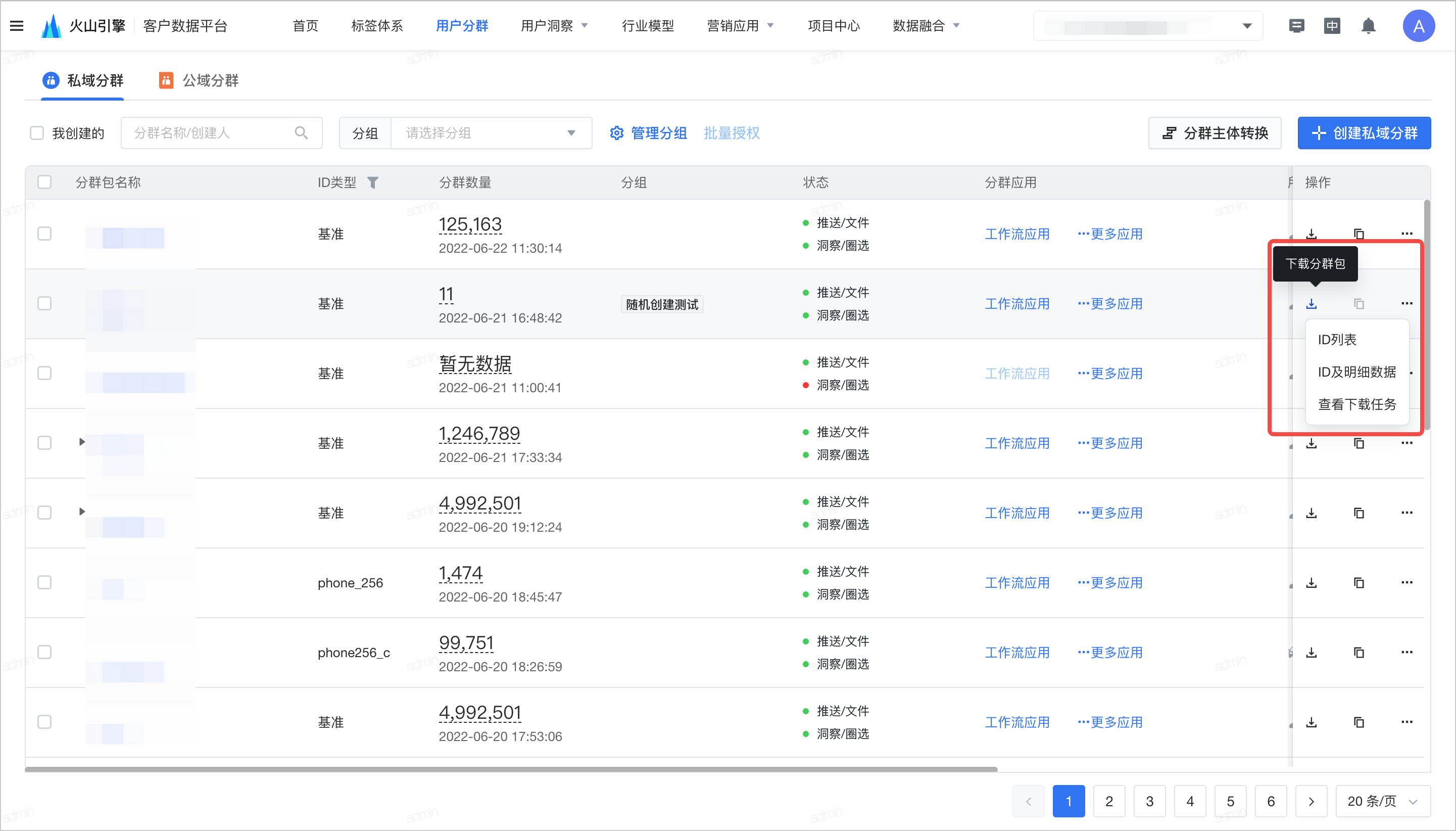
Task: Expand the 数据融合 nav dropdown
Action: (926, 26)
